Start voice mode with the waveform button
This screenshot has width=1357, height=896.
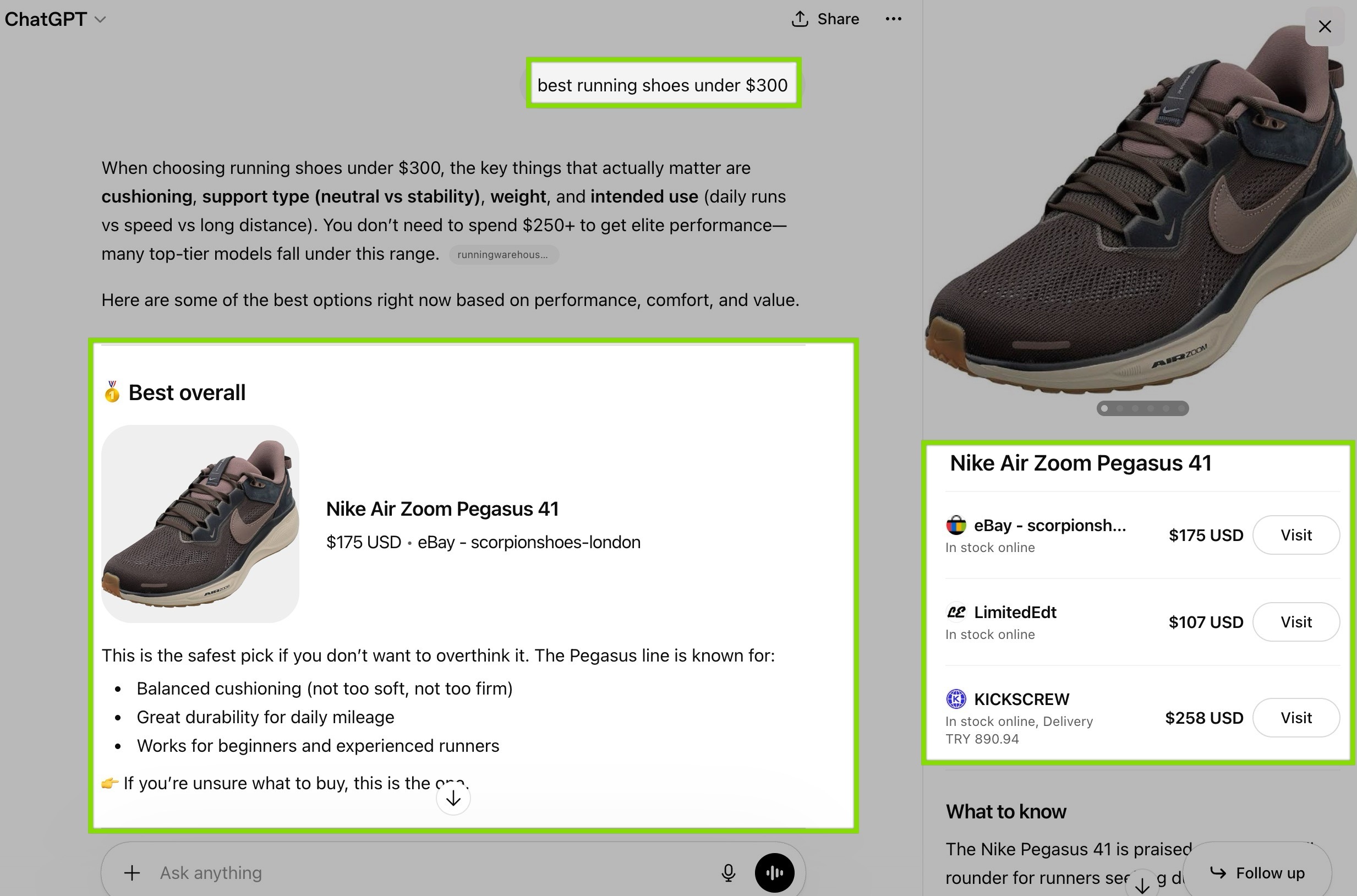[x=774, y=872]
